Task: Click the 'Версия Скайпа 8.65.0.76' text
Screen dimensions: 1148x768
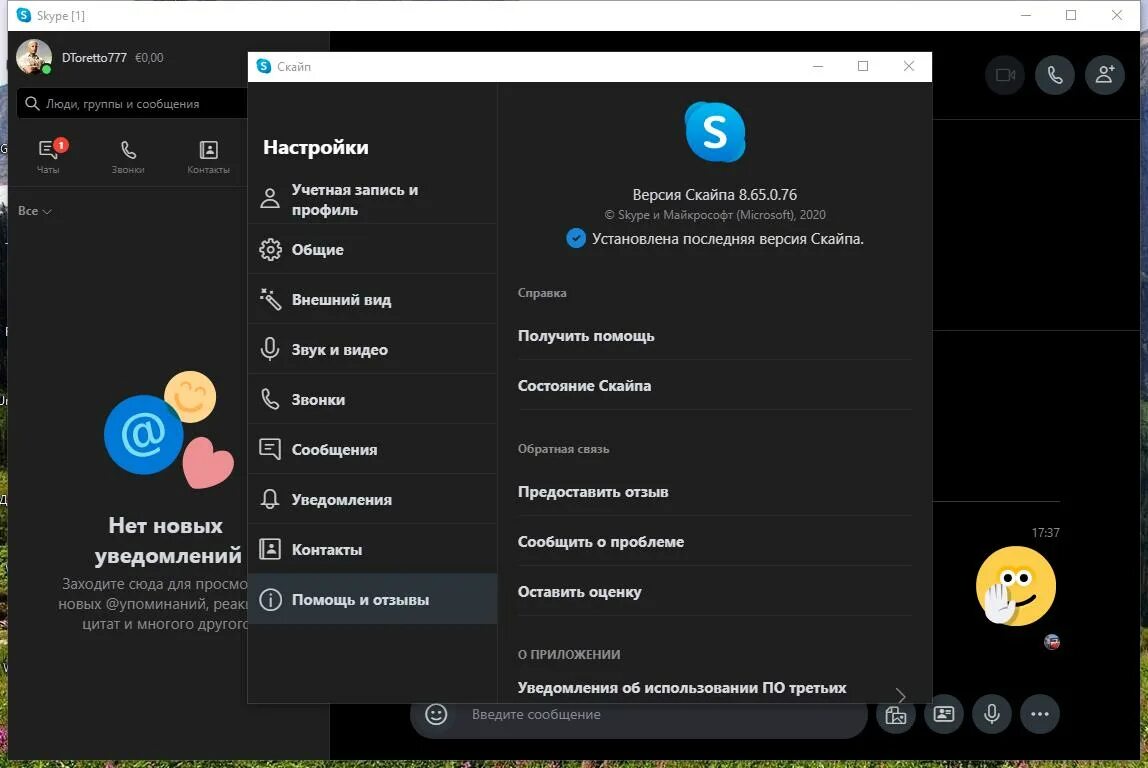Action: coord(715,195)
